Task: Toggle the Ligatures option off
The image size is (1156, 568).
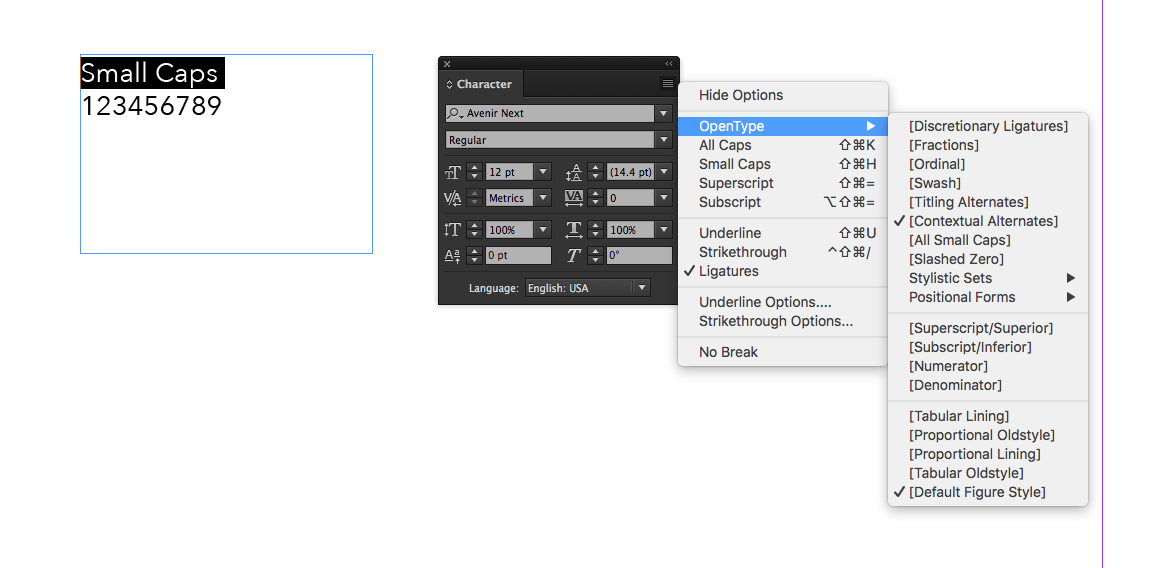Action: 728,271
